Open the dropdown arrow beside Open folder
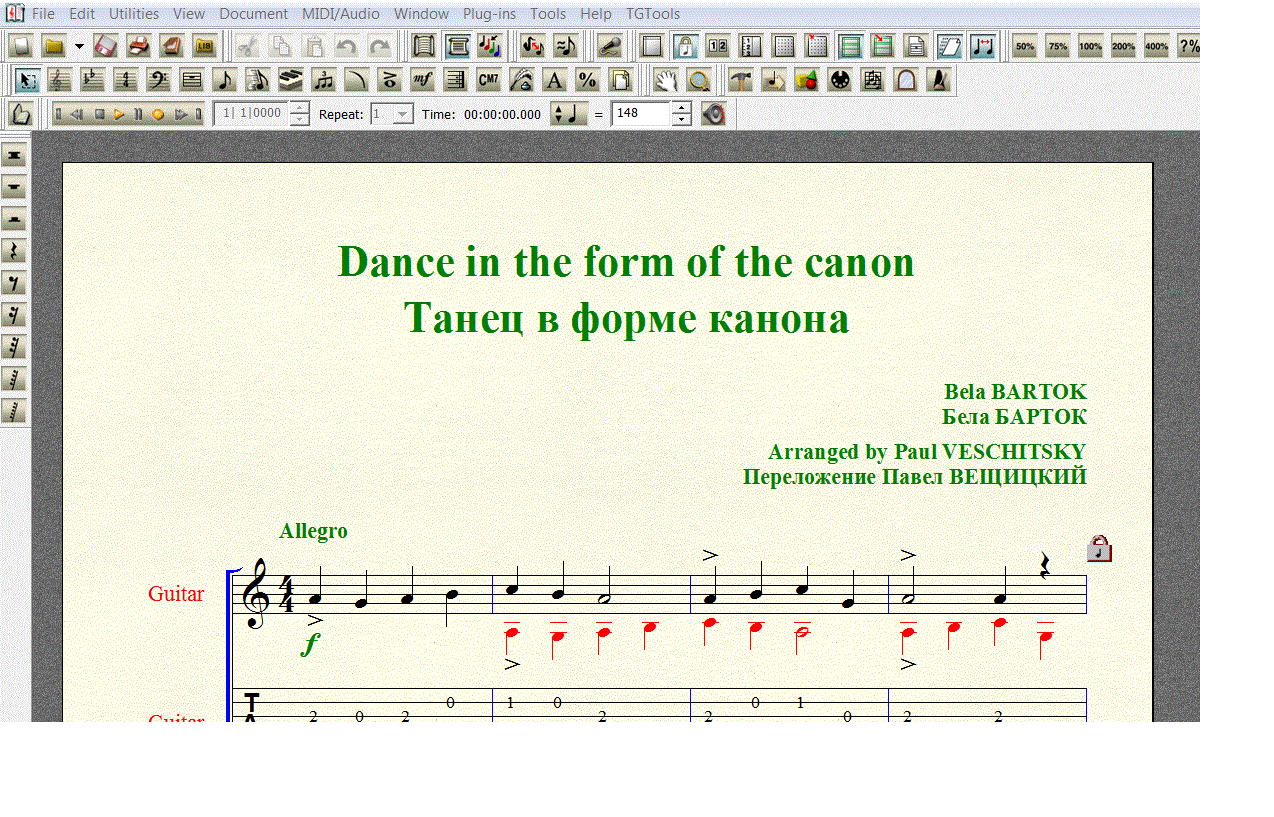This screenshot has width=1274, height=817. 79,46
